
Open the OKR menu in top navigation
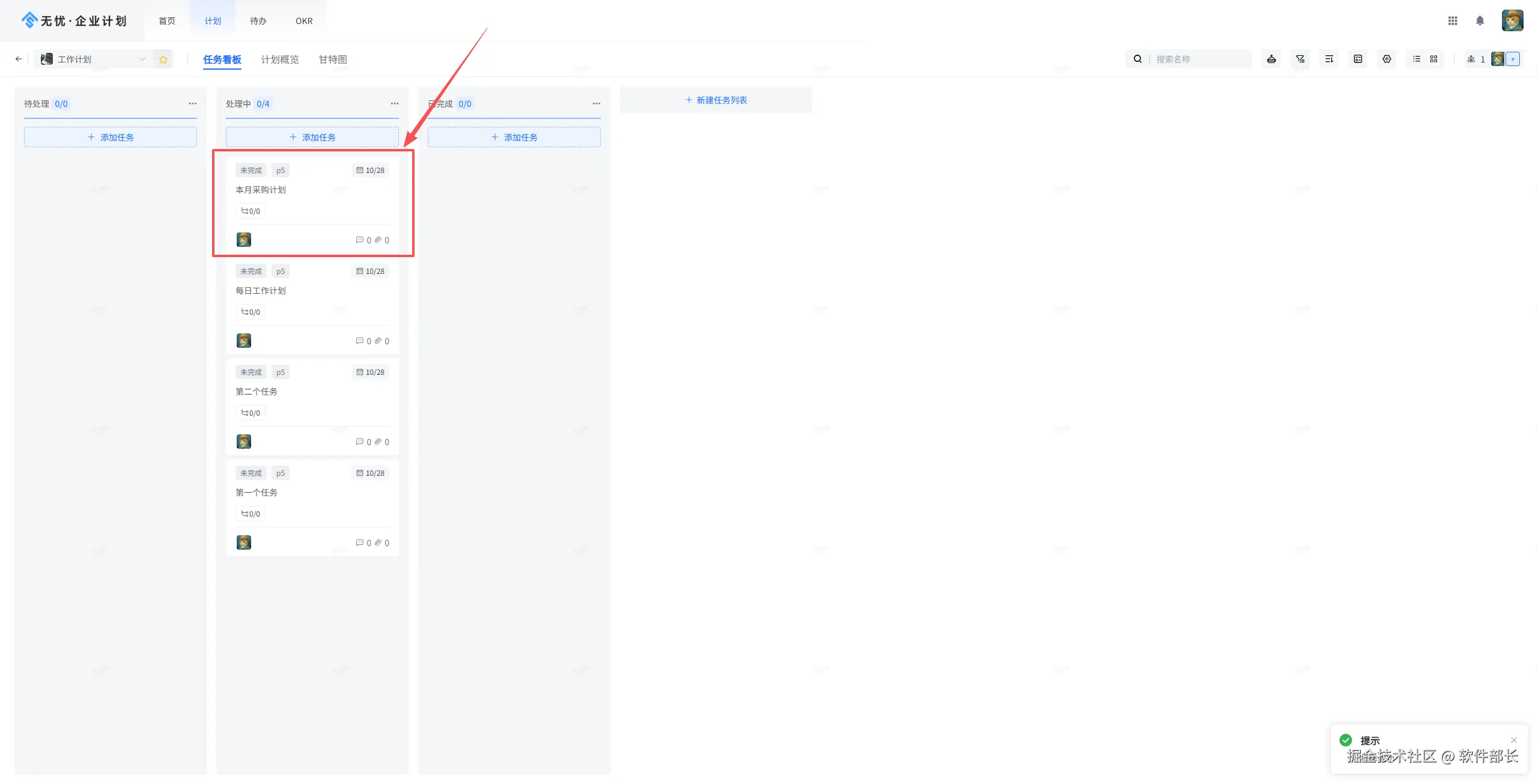click(304, 21)
